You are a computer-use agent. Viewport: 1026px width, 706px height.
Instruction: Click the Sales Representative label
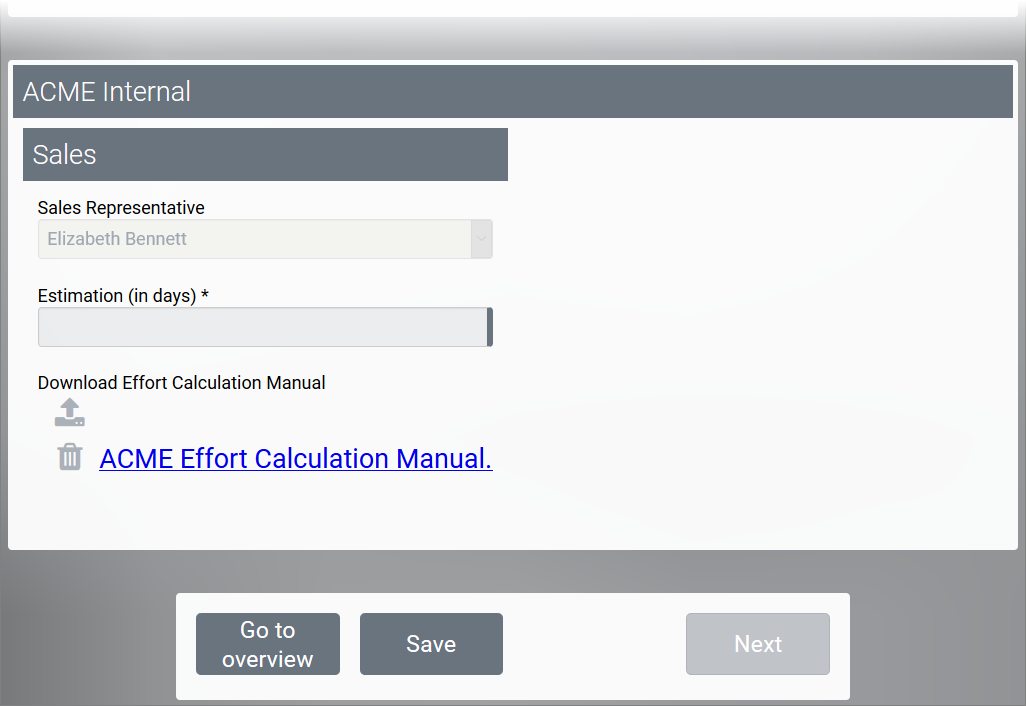pos(121,207)
